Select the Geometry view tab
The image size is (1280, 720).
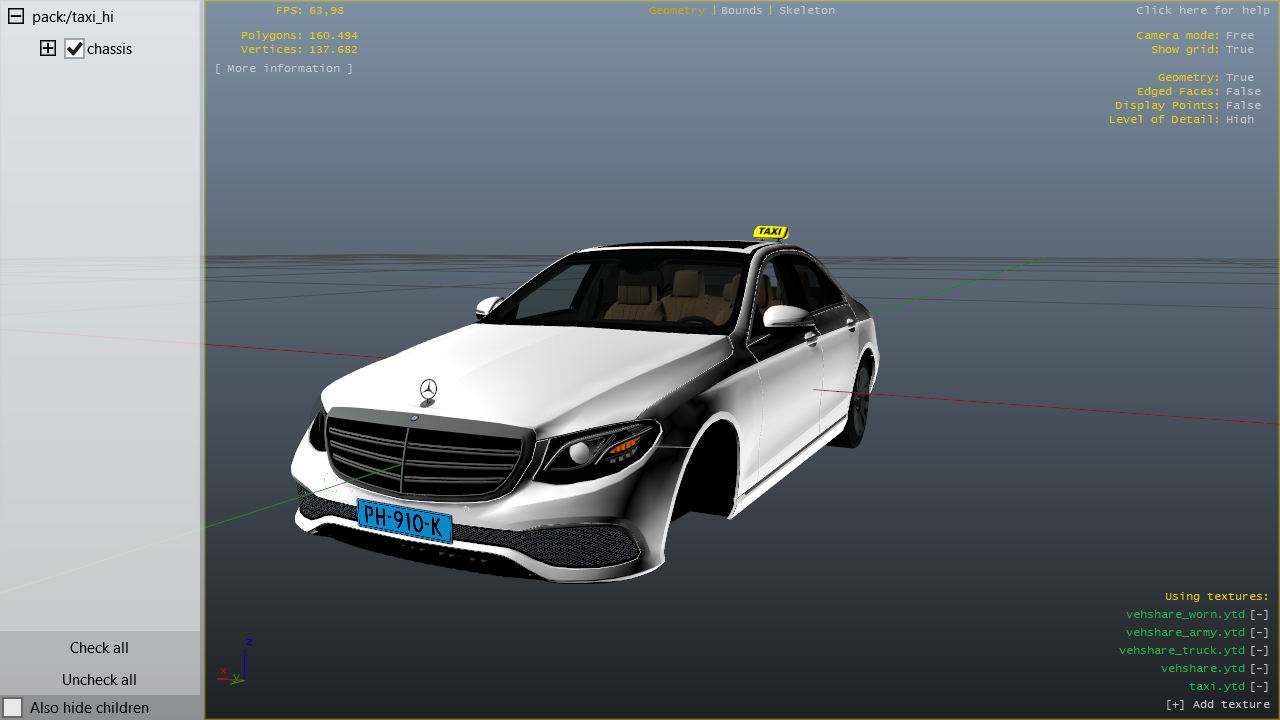pyautogui.click(x=676, y=10)
